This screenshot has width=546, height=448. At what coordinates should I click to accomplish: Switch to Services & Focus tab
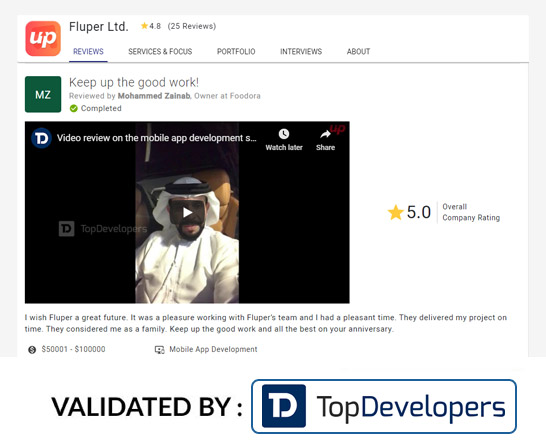160,52
